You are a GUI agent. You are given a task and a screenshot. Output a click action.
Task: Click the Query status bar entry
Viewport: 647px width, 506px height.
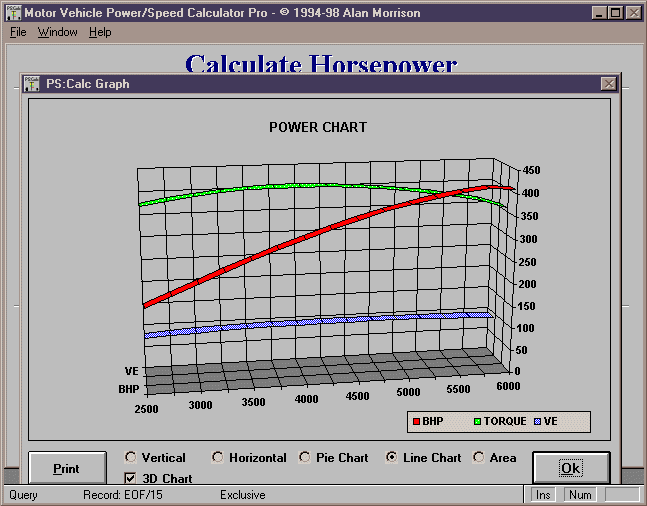pyautogui.click(x=23, y=495)
